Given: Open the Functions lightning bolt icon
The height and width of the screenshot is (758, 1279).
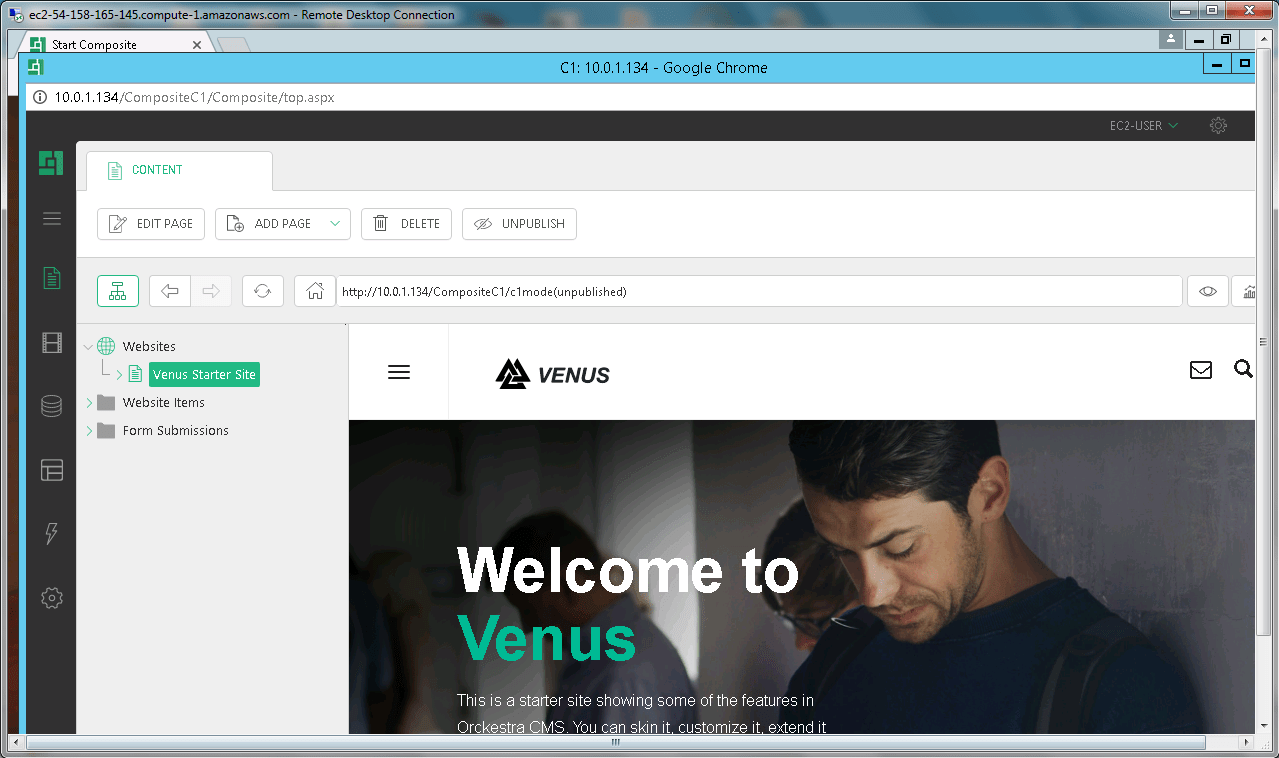Looking at the screenshot, I should point(52,534).
